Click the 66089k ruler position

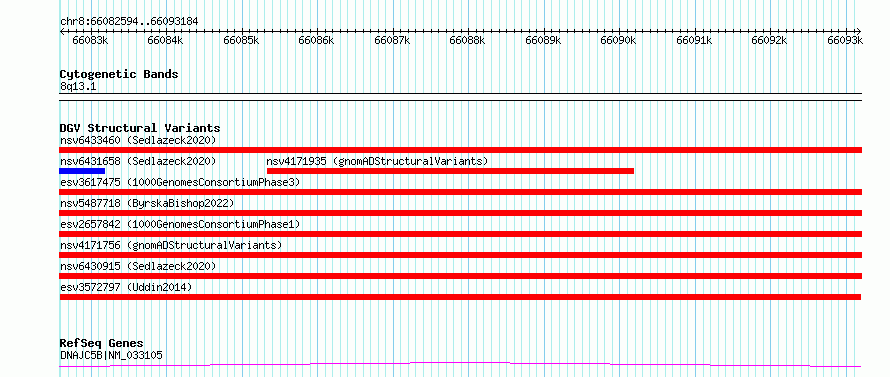point(544,40)
